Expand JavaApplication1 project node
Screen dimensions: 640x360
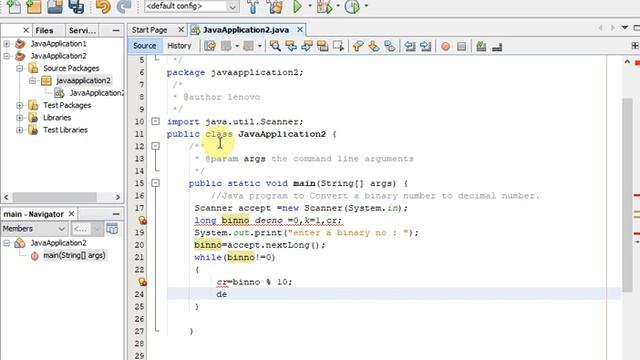point(7,44)
